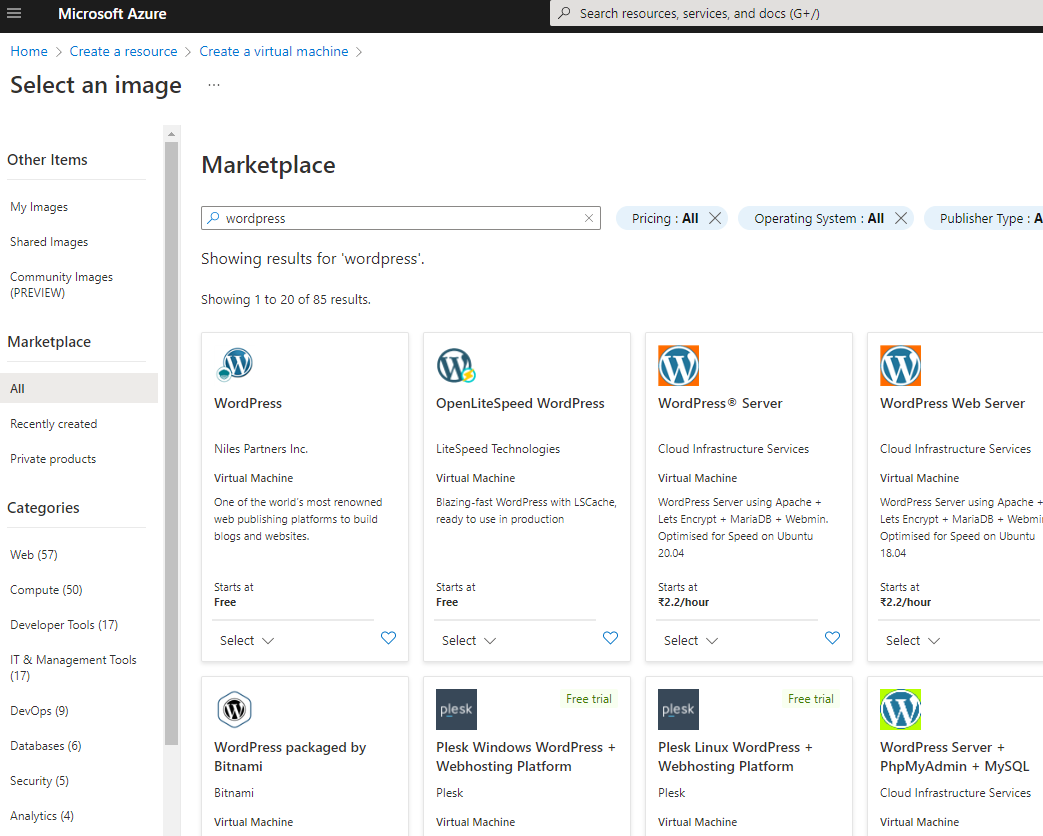The width and height of the screenshot is (1043, 836).
Task: Open the Operating System : All filter
Action: [819, 218]
